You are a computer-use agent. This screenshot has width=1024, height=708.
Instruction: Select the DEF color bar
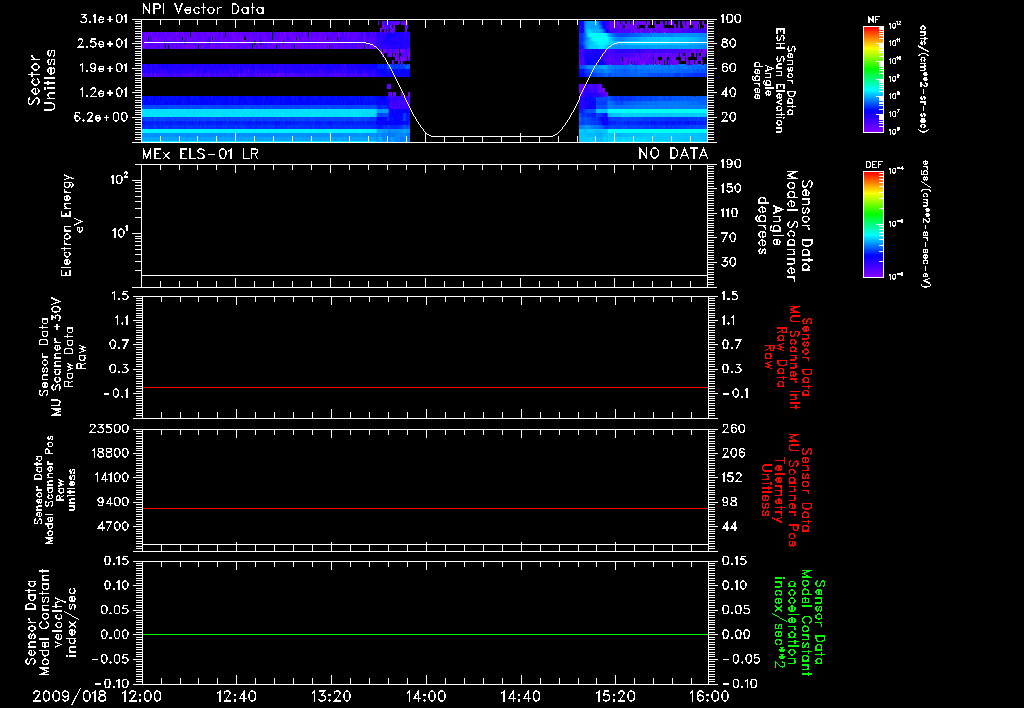874,224
